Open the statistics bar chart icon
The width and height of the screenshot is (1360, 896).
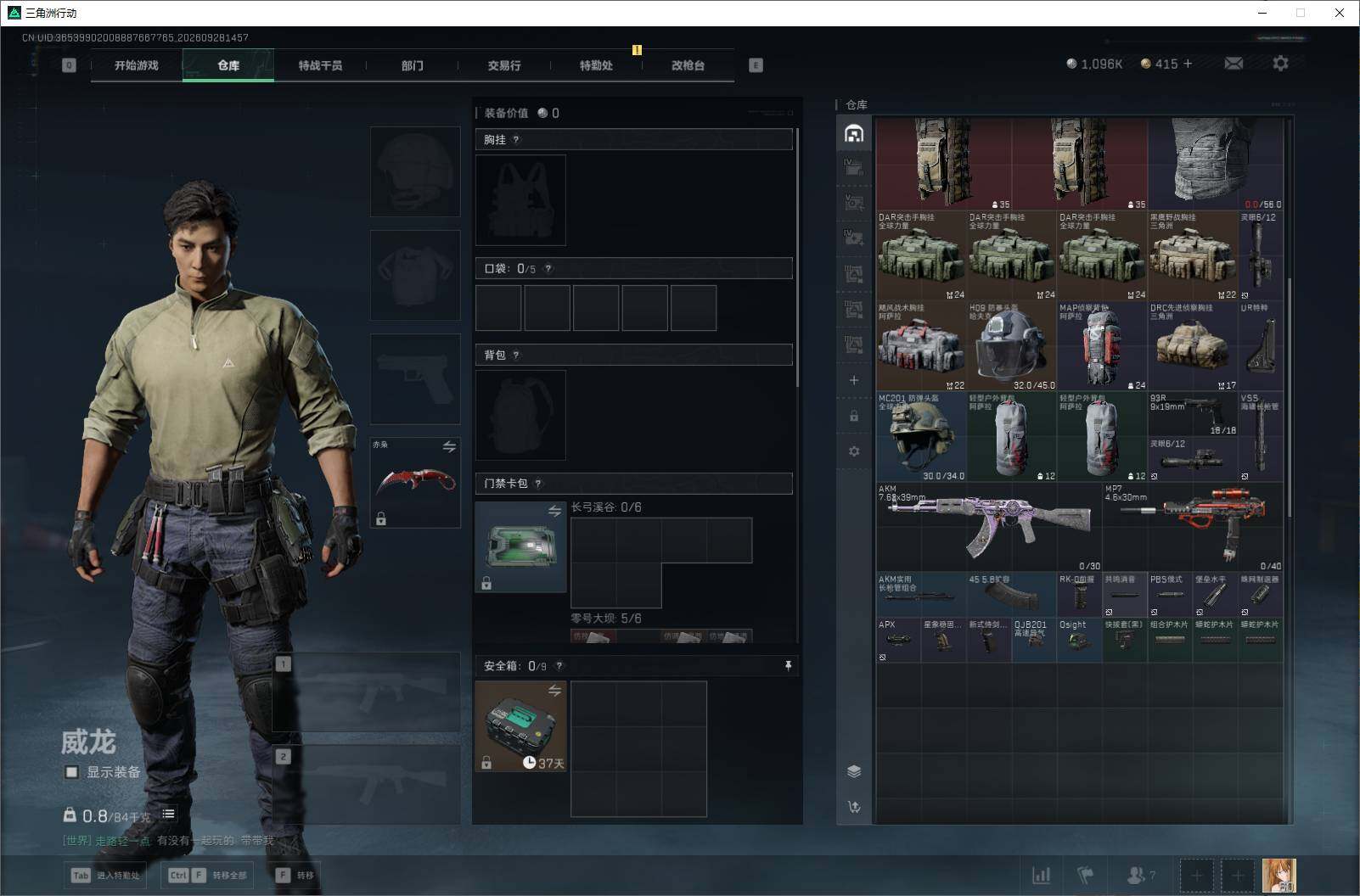click(x=1041, y=875)
